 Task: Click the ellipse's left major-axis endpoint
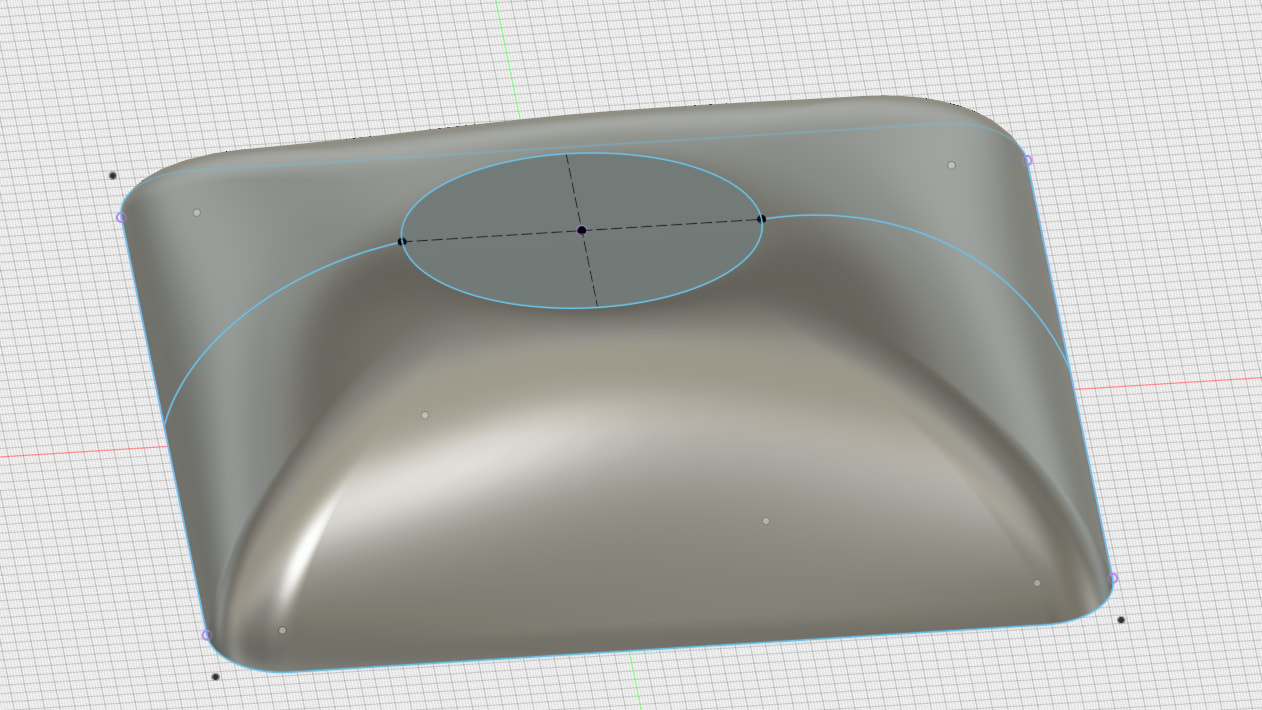(x=402, y=241)
